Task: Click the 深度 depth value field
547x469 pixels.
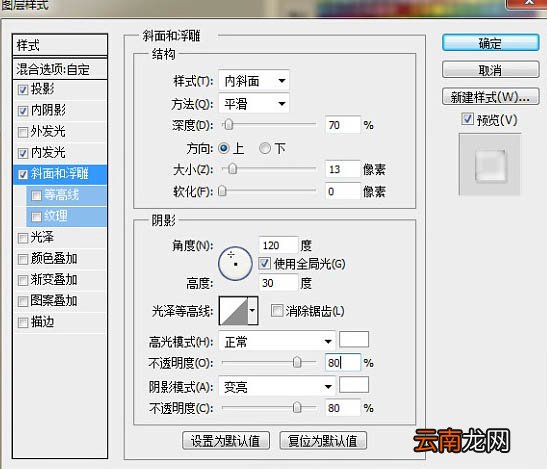Action: (343, 125)
